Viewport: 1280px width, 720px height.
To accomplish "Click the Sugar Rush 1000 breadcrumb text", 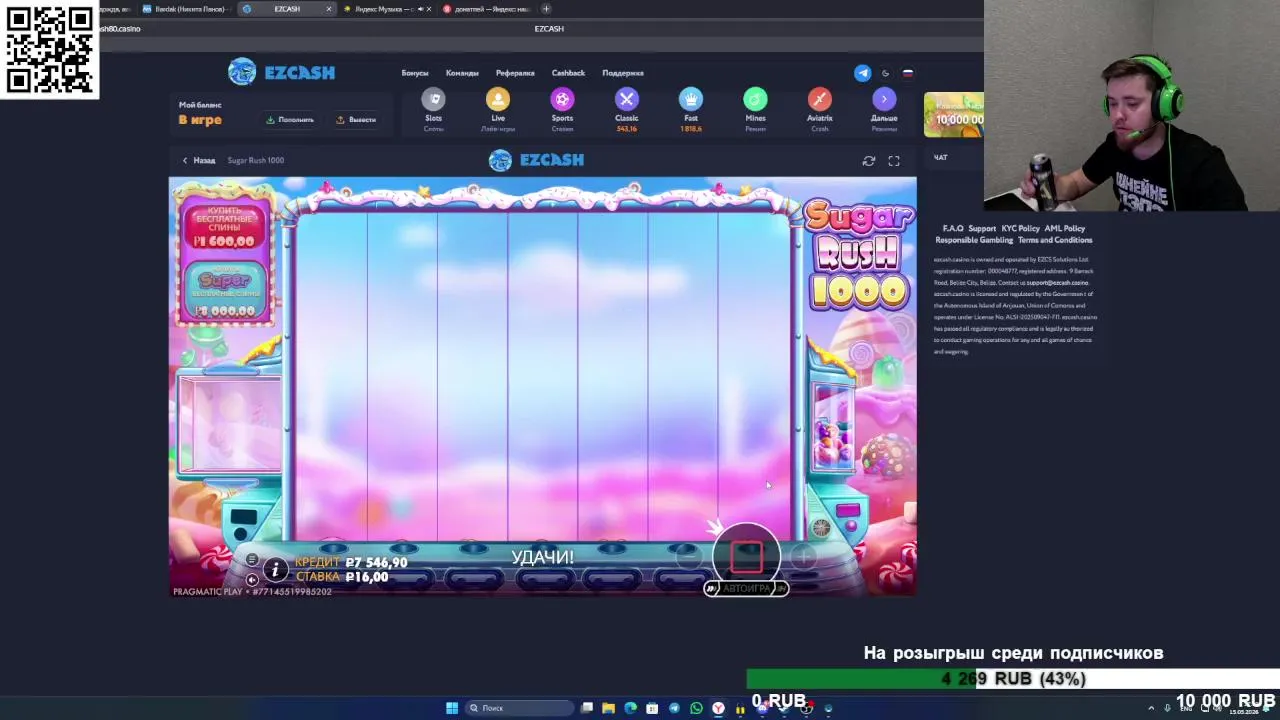I will 255,160.
